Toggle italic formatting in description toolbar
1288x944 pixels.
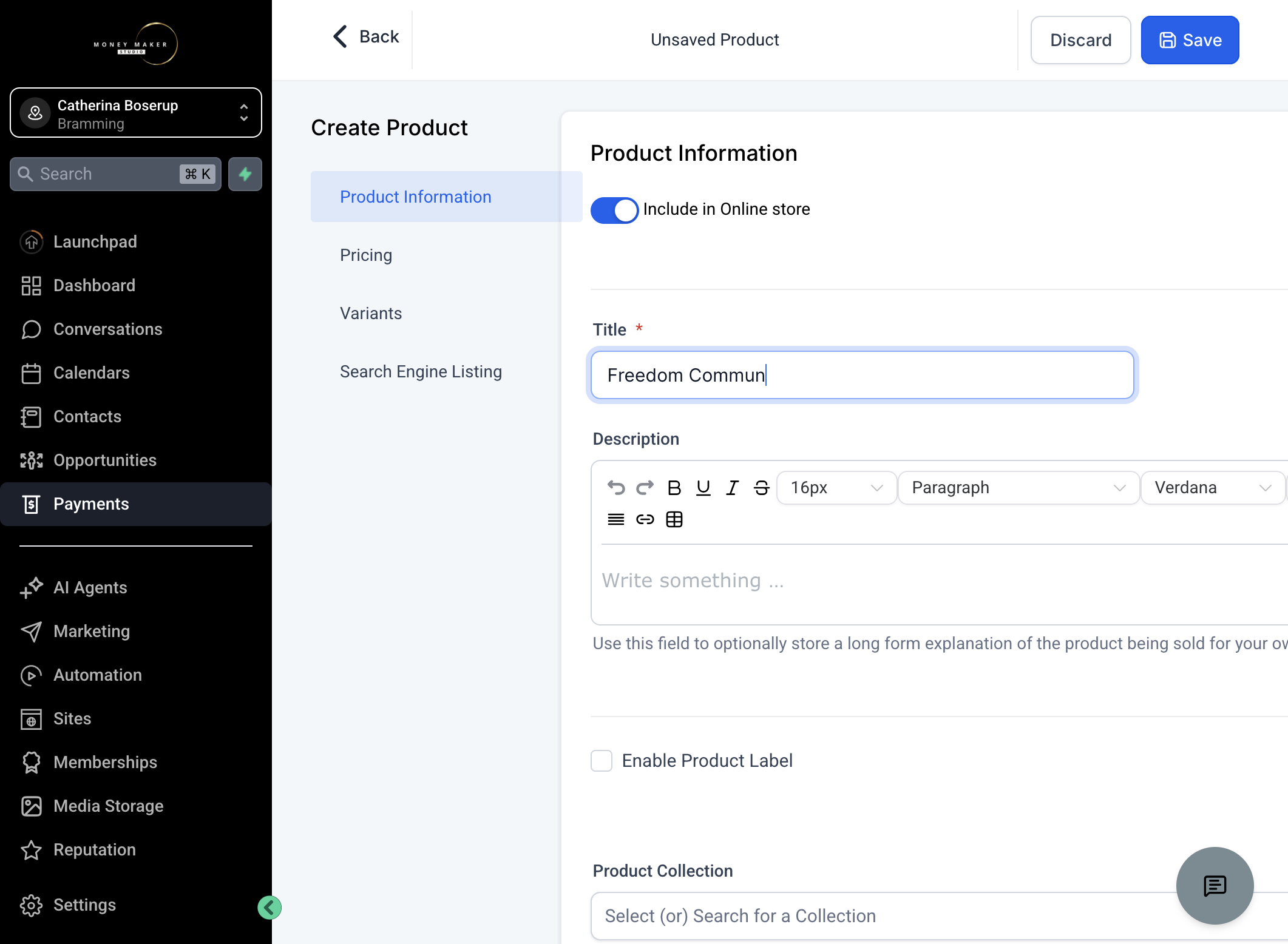coord(733,488)
